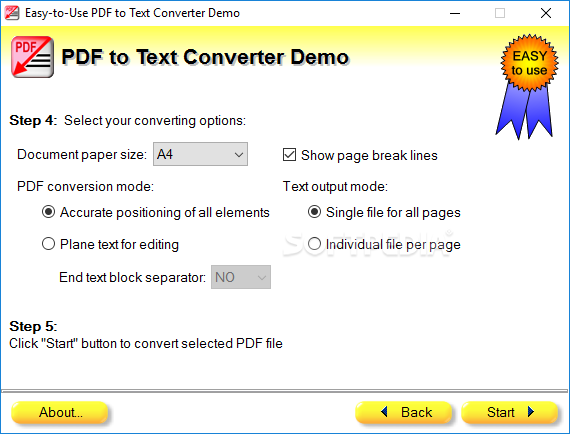Go Back to the previous step
Screen dimensions: 570x434
click(404, 413)
